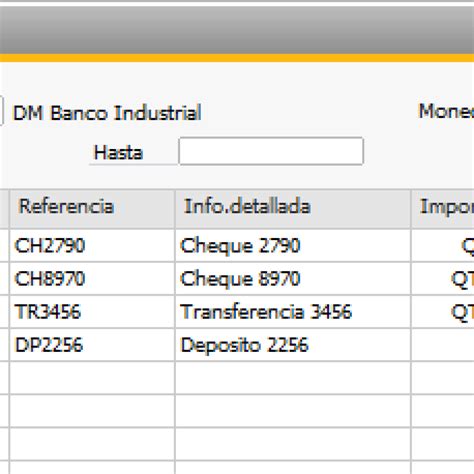Click the Deposito 2256 detail cell
The image size is (474, 474).
pos(293,345)
